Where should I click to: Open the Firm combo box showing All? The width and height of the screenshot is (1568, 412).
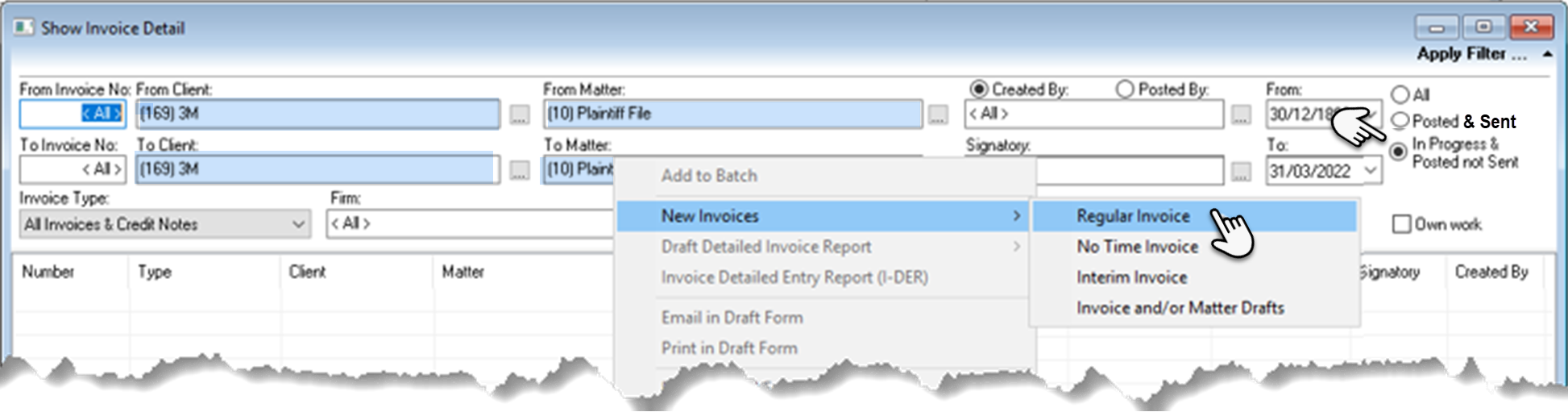pos(471,223)
